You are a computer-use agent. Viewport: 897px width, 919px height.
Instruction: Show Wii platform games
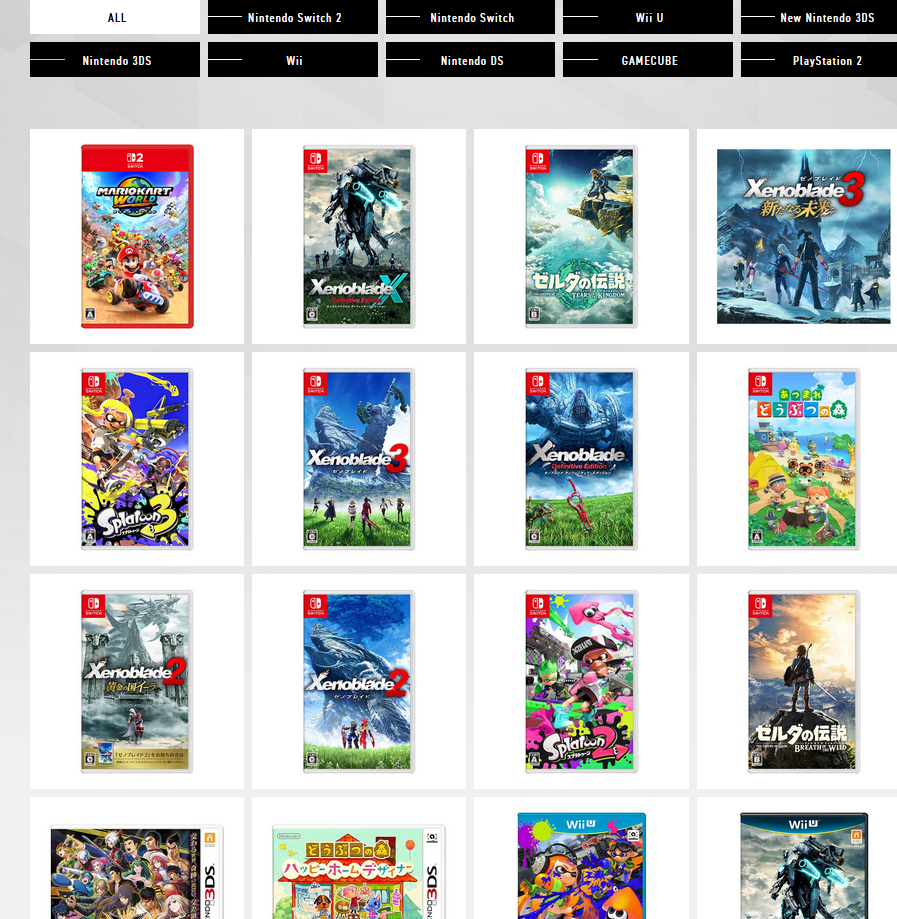click(293, 60)
